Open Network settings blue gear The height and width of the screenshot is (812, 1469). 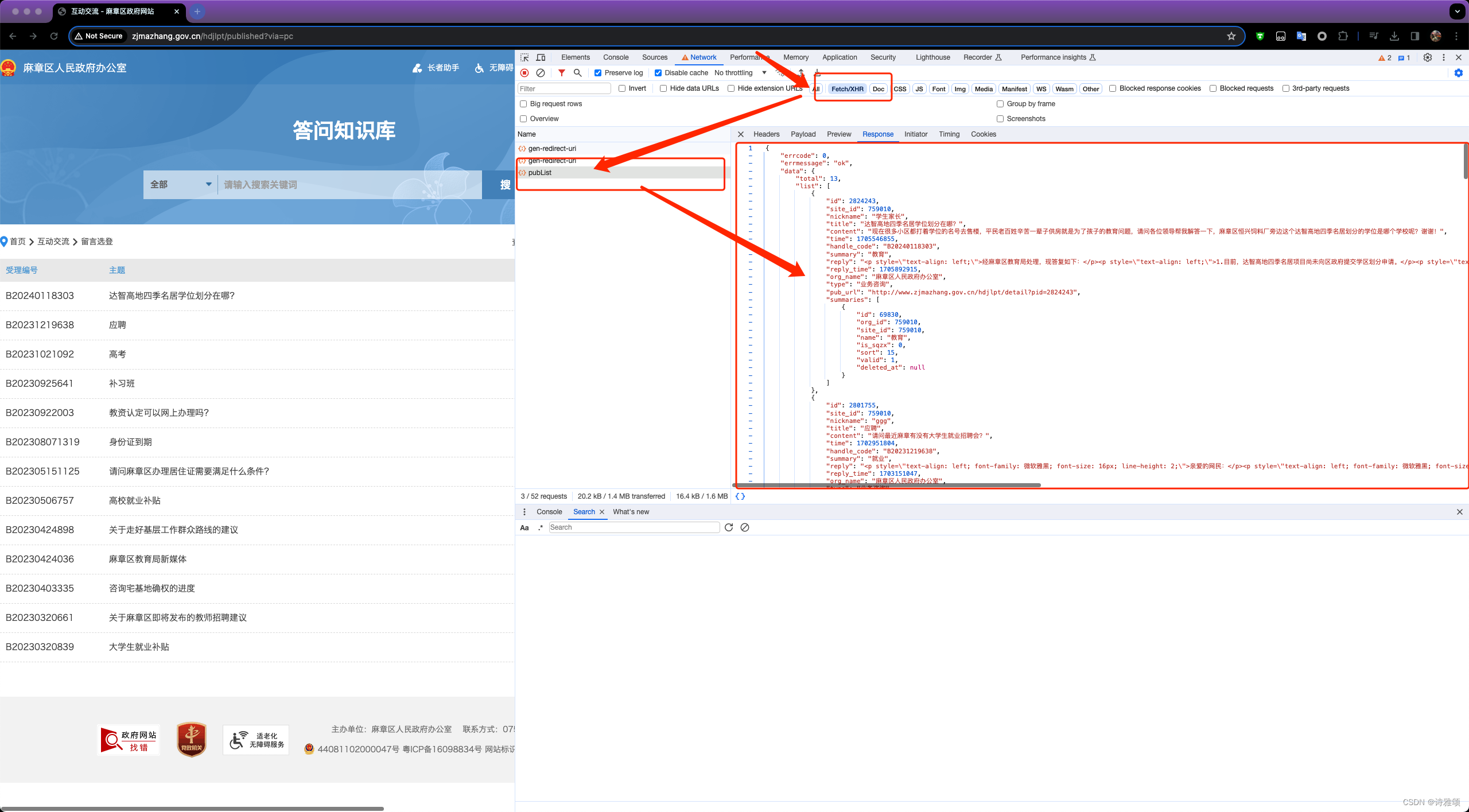tap(1459, 73)
